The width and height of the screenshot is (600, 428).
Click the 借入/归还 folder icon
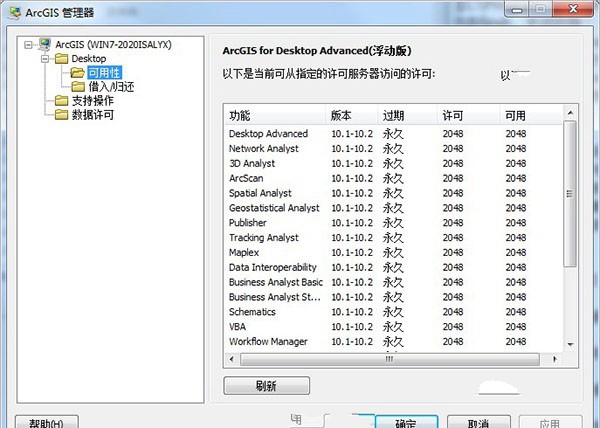point(78,86)
